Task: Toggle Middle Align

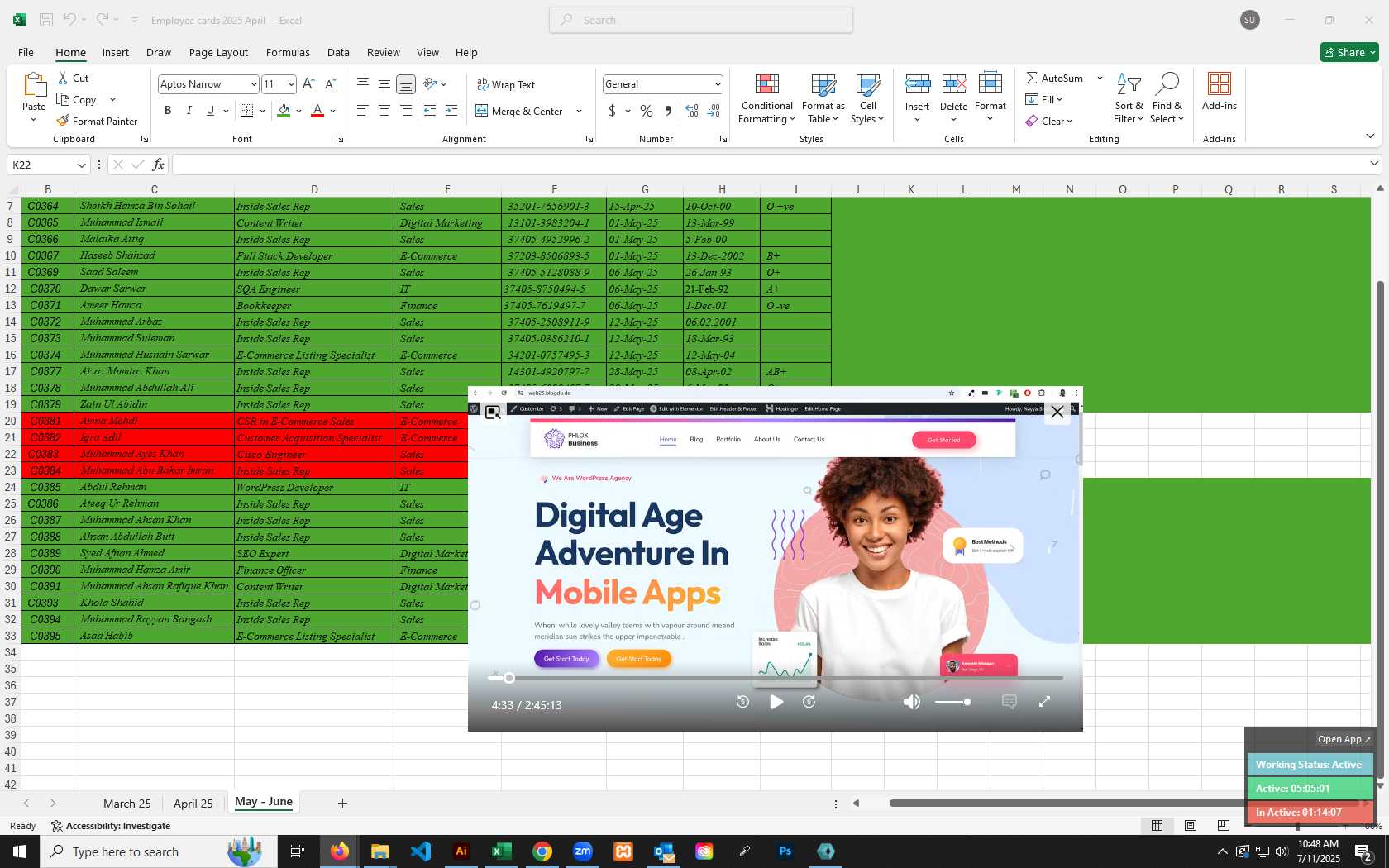Action: 384,84
